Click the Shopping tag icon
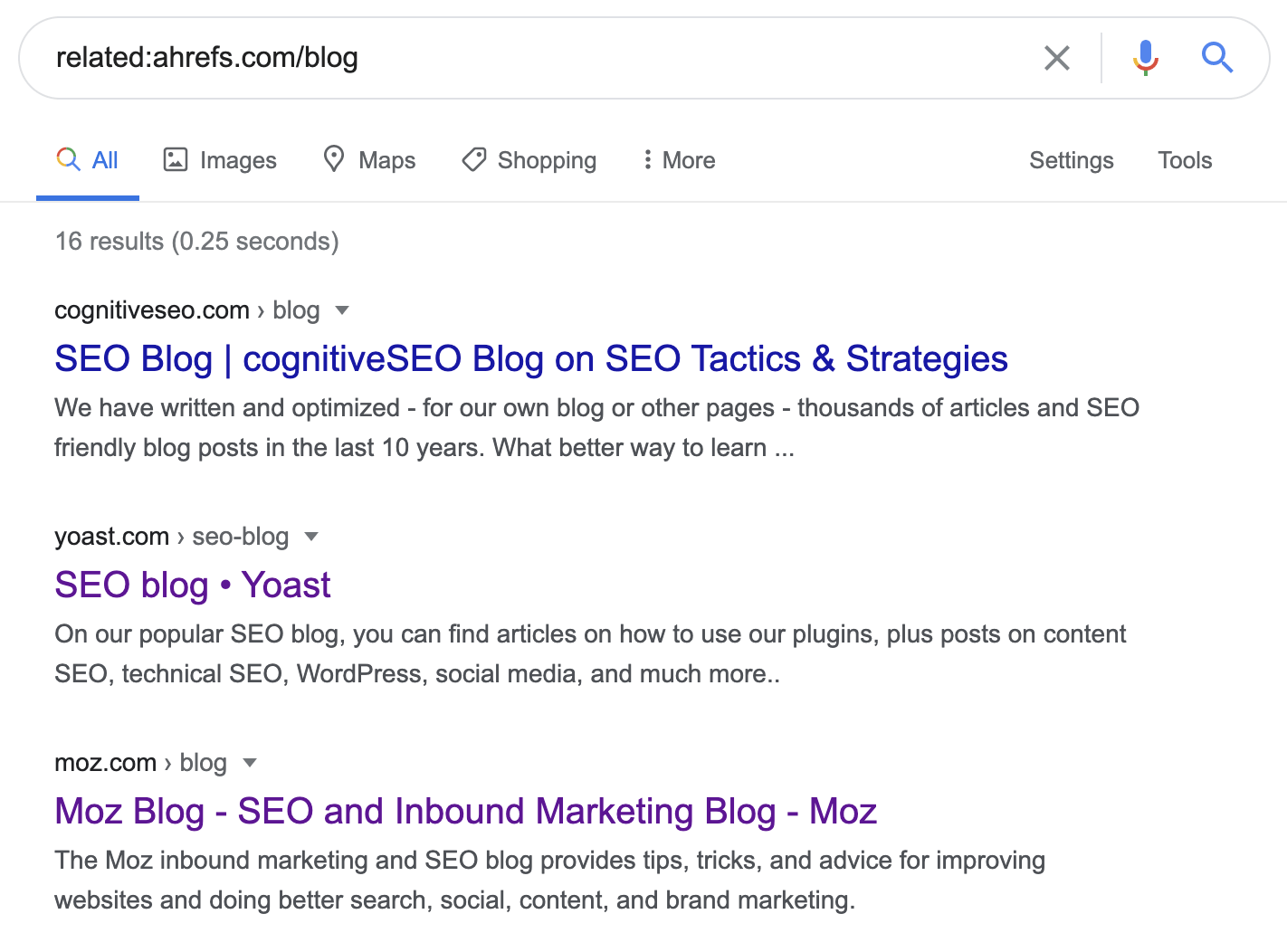1287x952 pixels. pos(474,160)
